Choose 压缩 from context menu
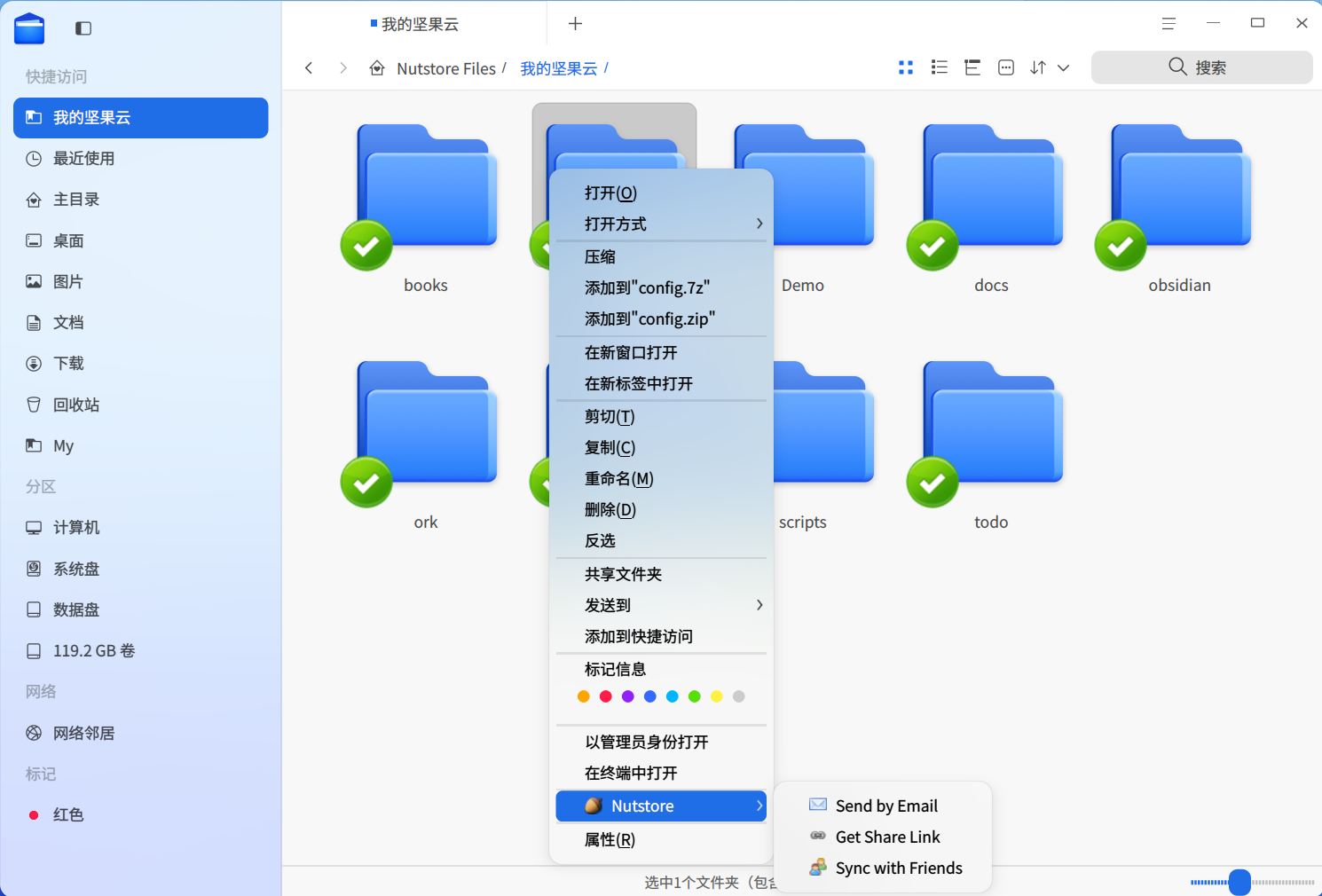This screenshot has width=1322, height=896. 661,256
